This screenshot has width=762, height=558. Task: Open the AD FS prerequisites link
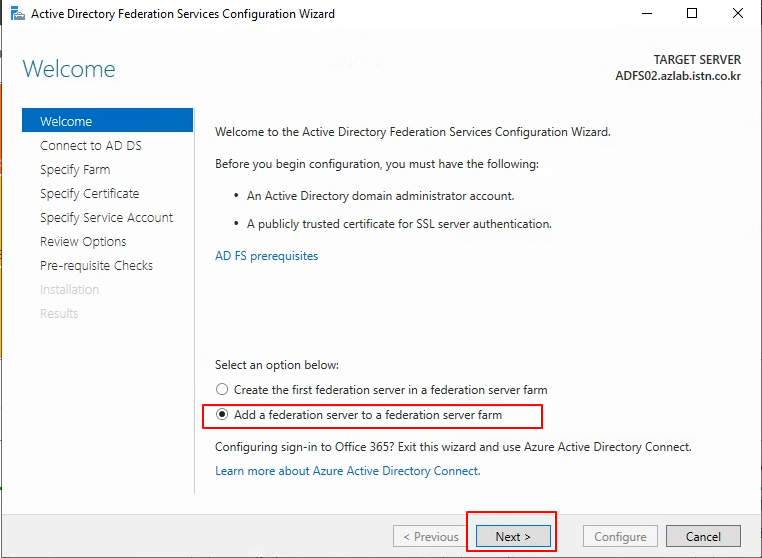[x=266, y=256]
